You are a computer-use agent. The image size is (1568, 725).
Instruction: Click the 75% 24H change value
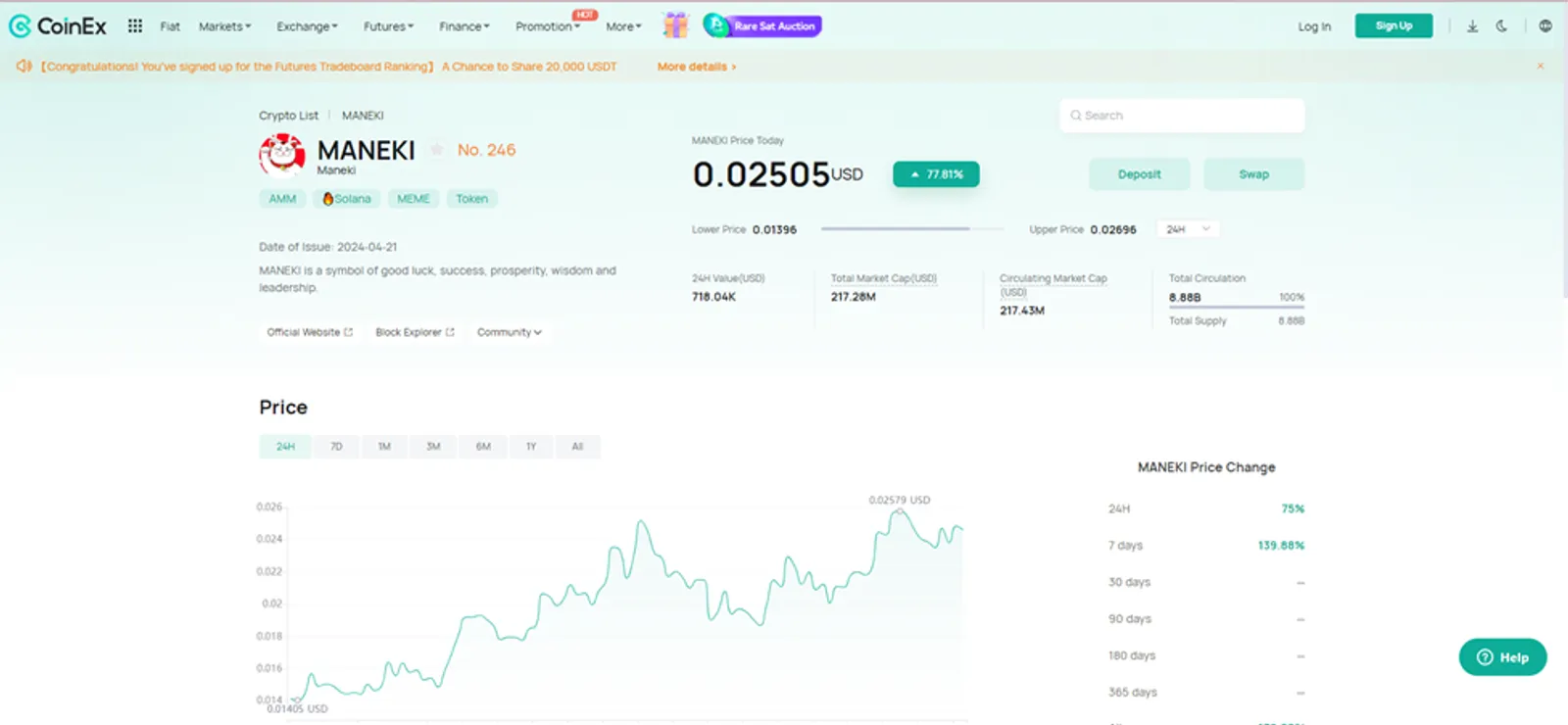1293,508
